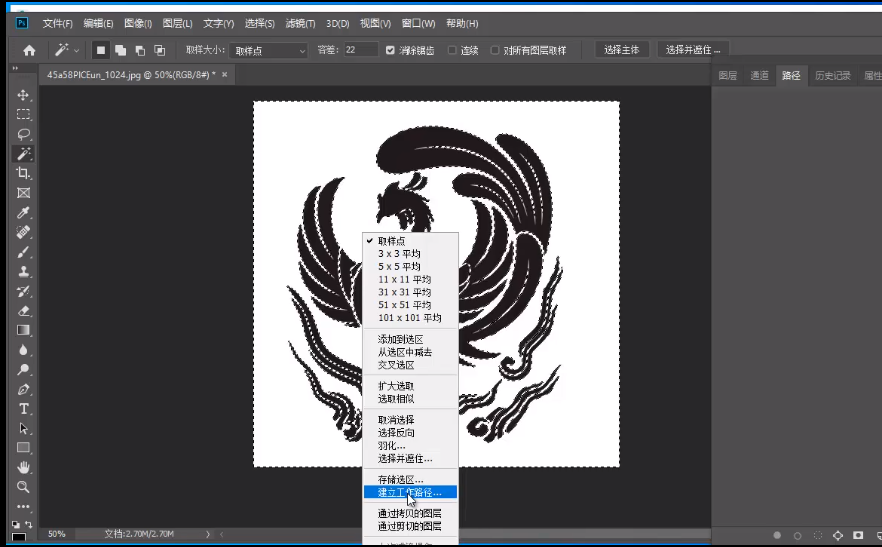The height and width of the screenshot is (547, 882).
Task: Click the 选择主体 button
Action: click(622, 50)
